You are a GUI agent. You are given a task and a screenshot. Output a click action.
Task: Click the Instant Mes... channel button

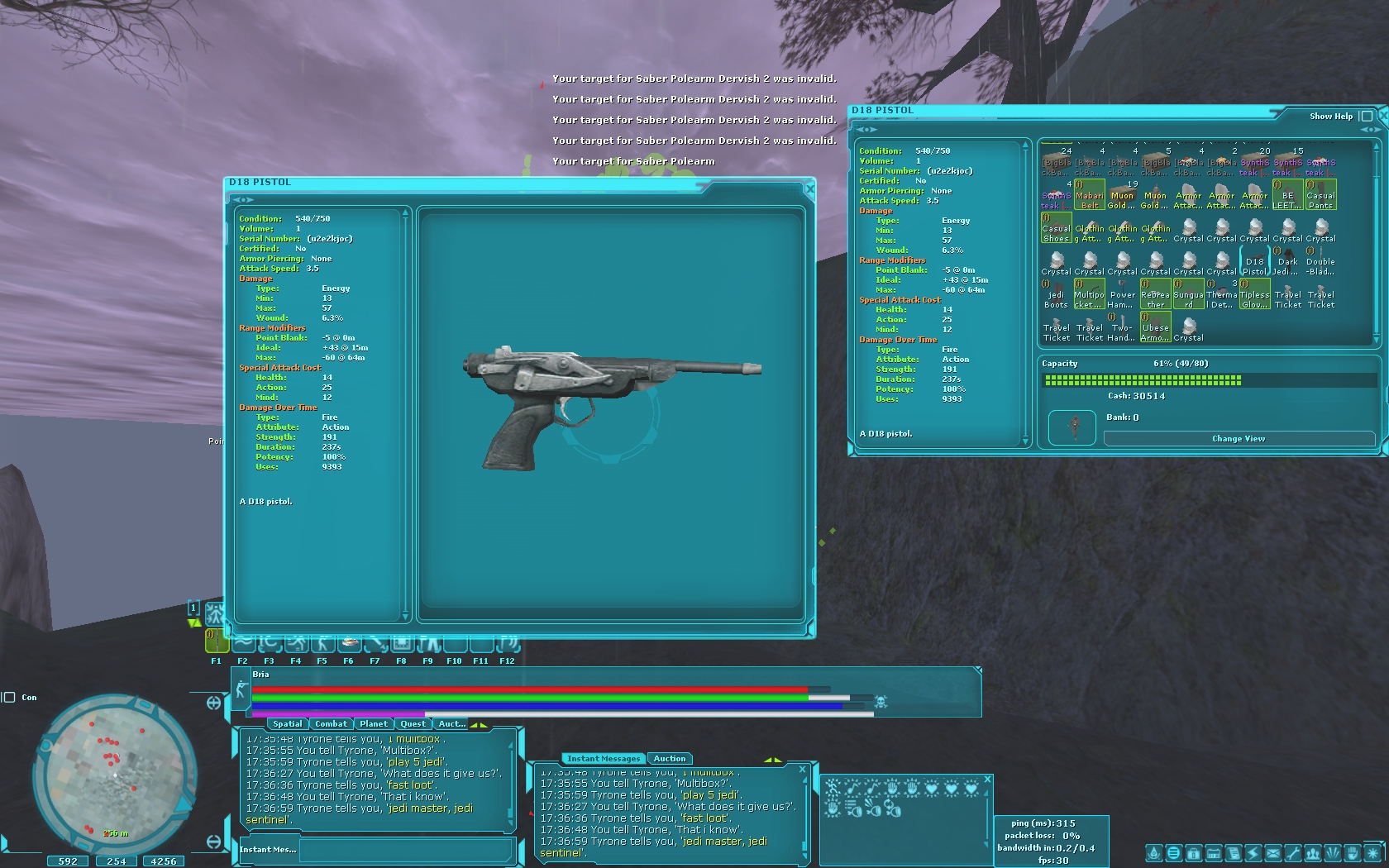click(268, 850)
